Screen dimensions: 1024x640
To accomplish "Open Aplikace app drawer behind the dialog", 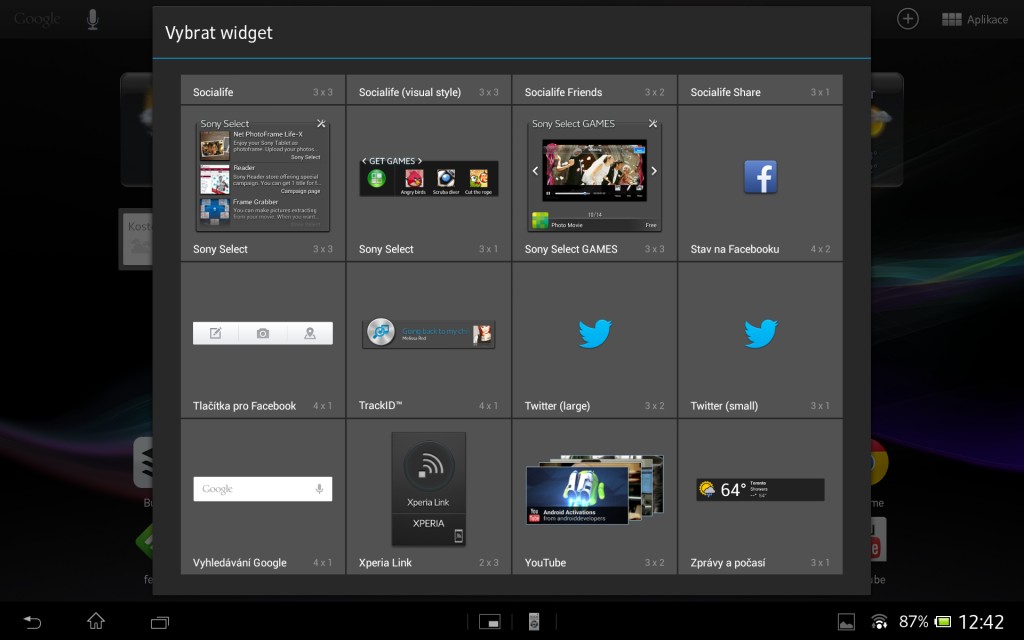I will tap(975, 20).
